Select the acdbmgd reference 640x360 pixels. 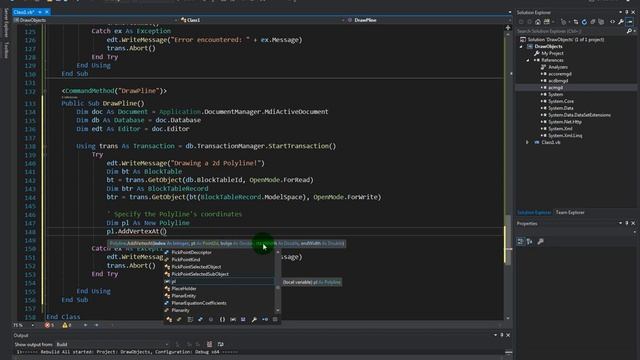[559, 81]
